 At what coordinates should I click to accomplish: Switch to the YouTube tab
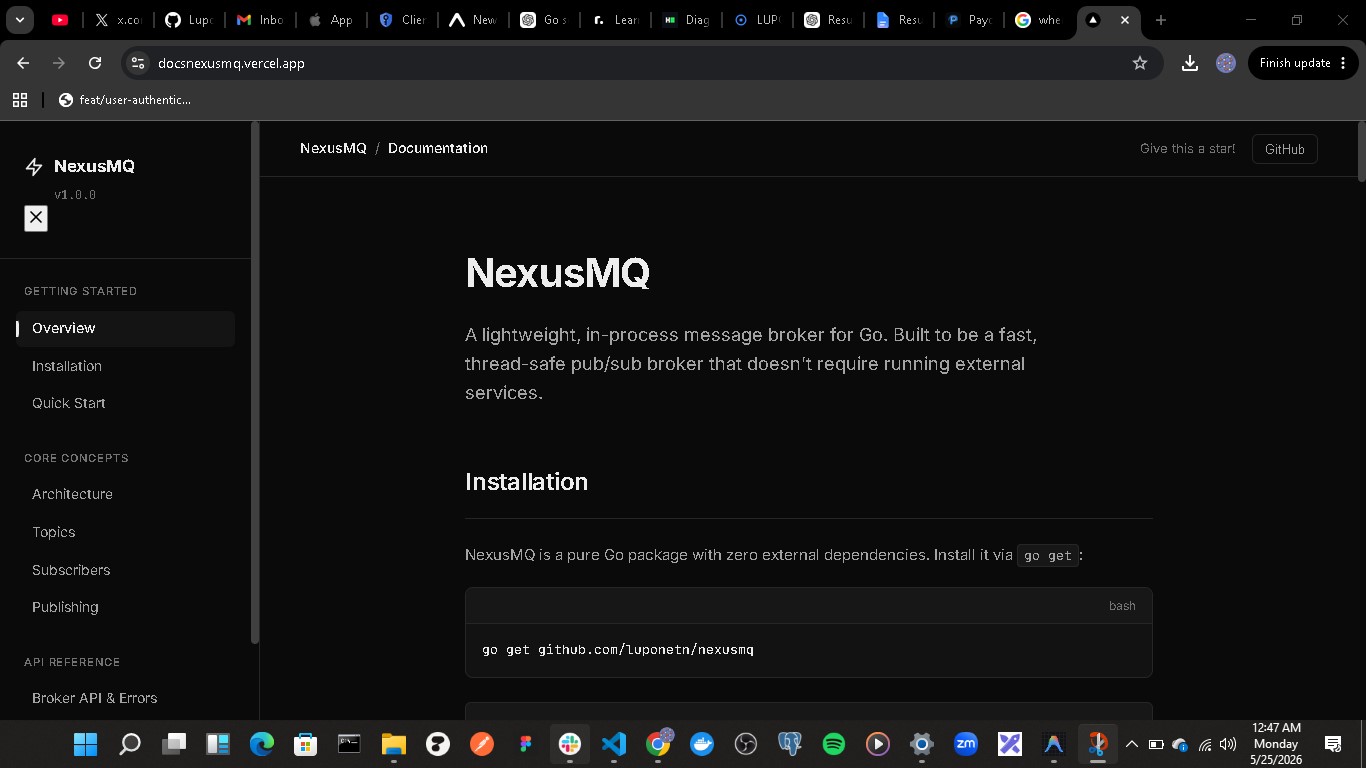click(x=60, y=20)
